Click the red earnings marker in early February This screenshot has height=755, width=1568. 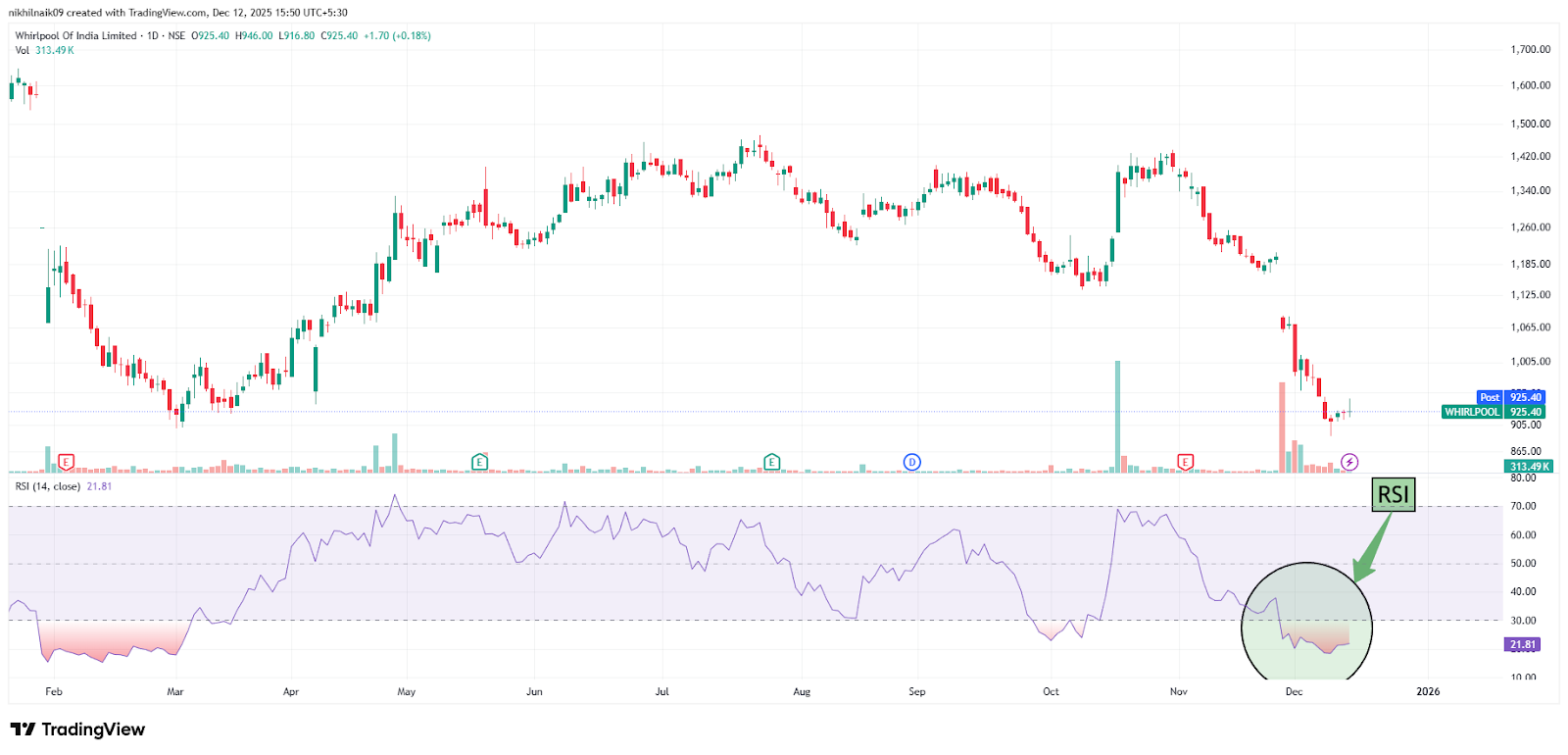click(66, 461)
